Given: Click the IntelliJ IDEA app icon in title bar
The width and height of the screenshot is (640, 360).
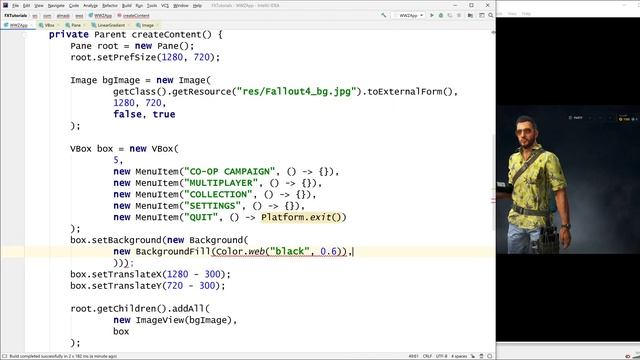Looking at the screenshot, I should [5, 5].
